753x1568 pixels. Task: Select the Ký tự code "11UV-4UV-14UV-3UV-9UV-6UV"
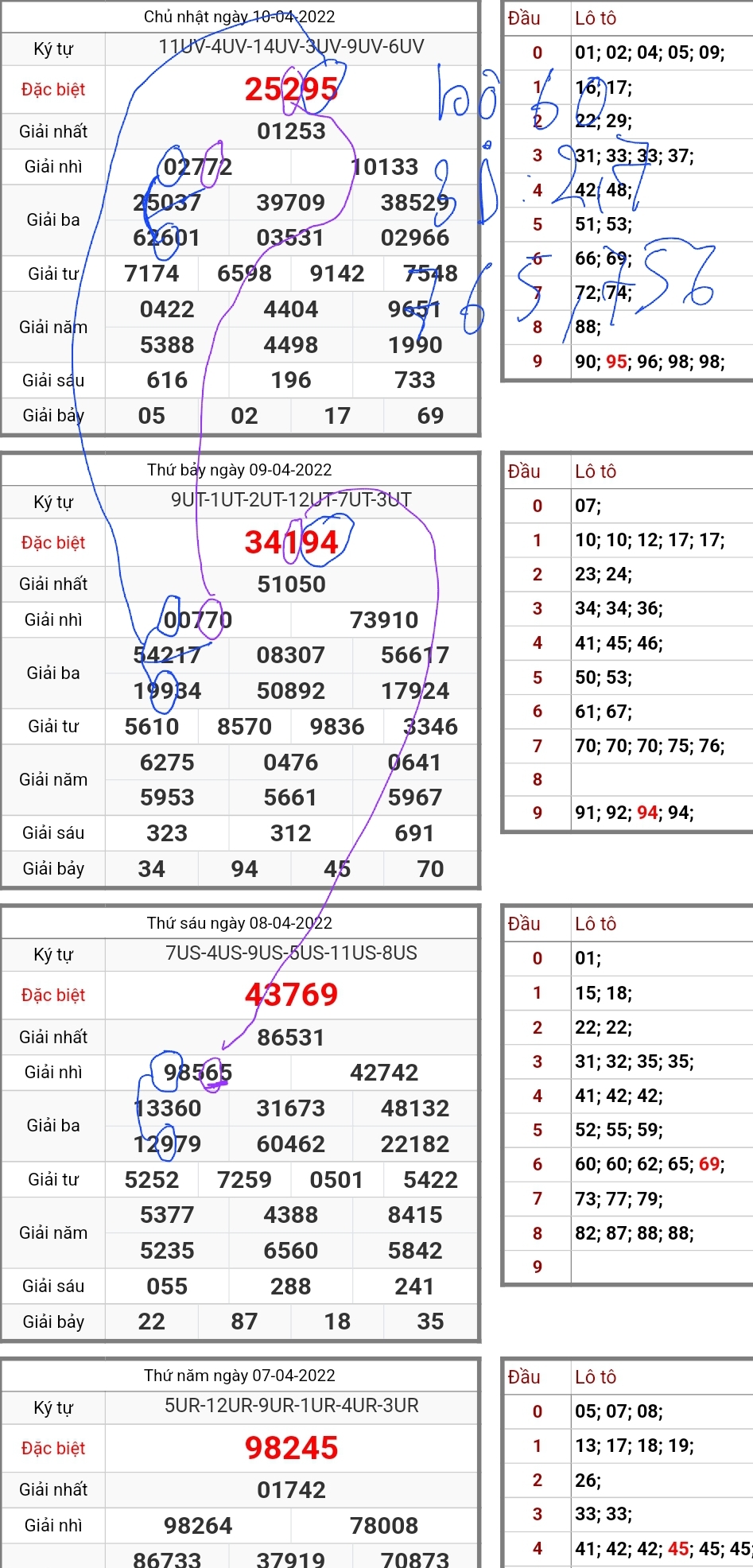click(x=292, y=47)
